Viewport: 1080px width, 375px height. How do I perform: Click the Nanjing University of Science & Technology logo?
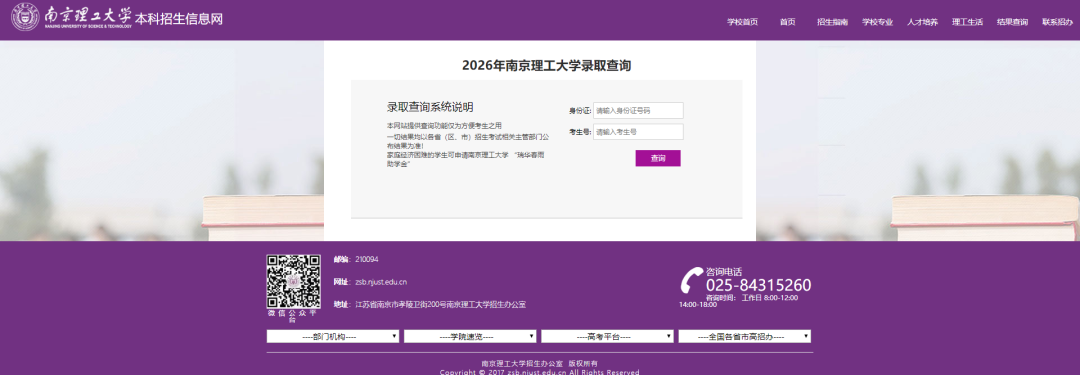click(72, 18)
